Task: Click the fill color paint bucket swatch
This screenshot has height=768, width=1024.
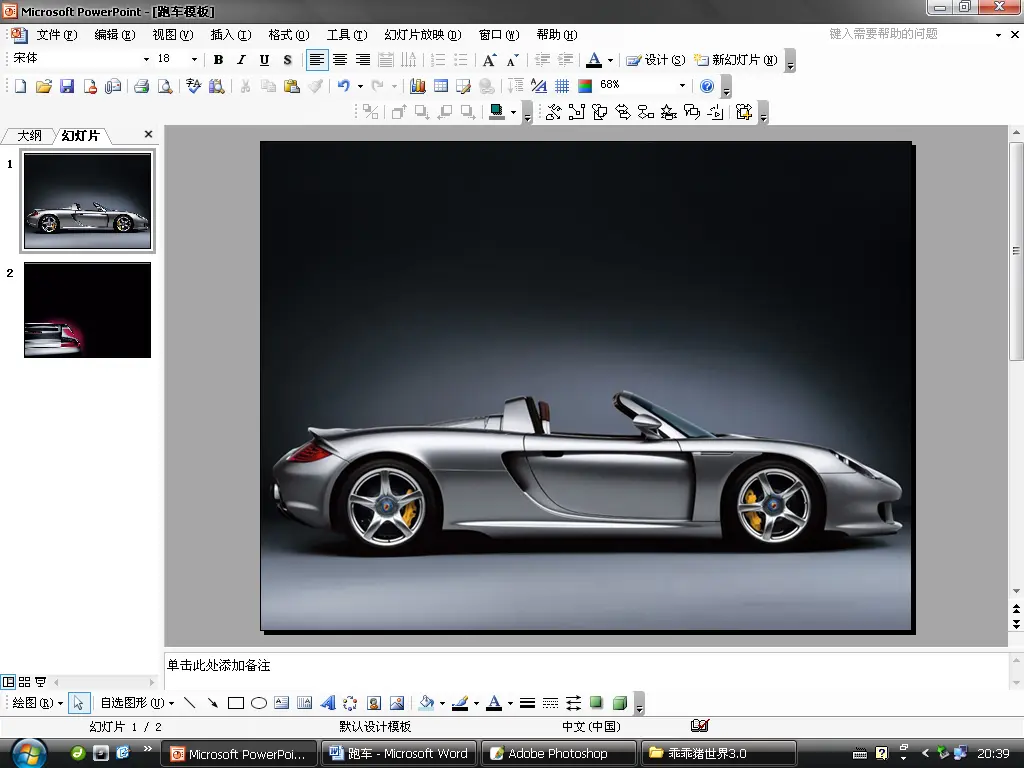Action: point(426,703)
